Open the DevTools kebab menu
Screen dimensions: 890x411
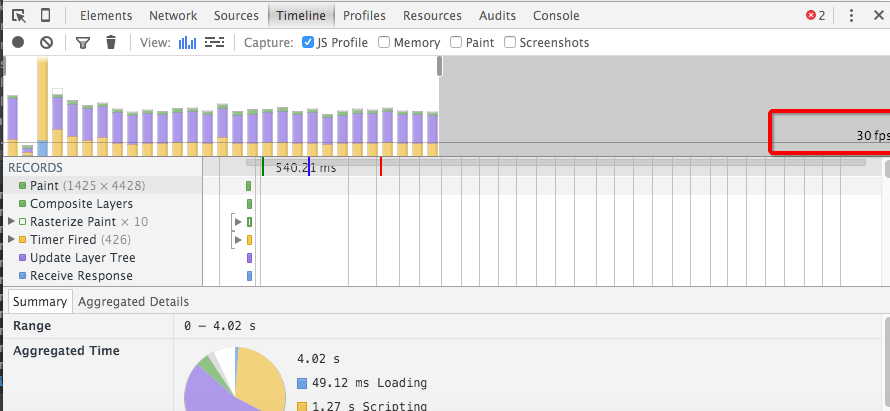coord(851,16)
